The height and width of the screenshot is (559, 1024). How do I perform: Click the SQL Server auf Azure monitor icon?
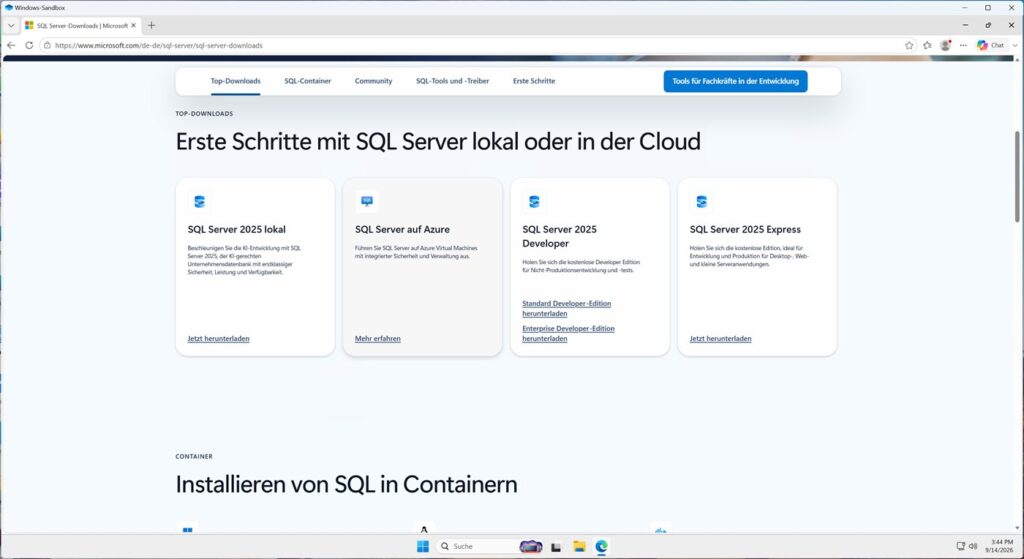pyautogui.click(x=367, y=202)
